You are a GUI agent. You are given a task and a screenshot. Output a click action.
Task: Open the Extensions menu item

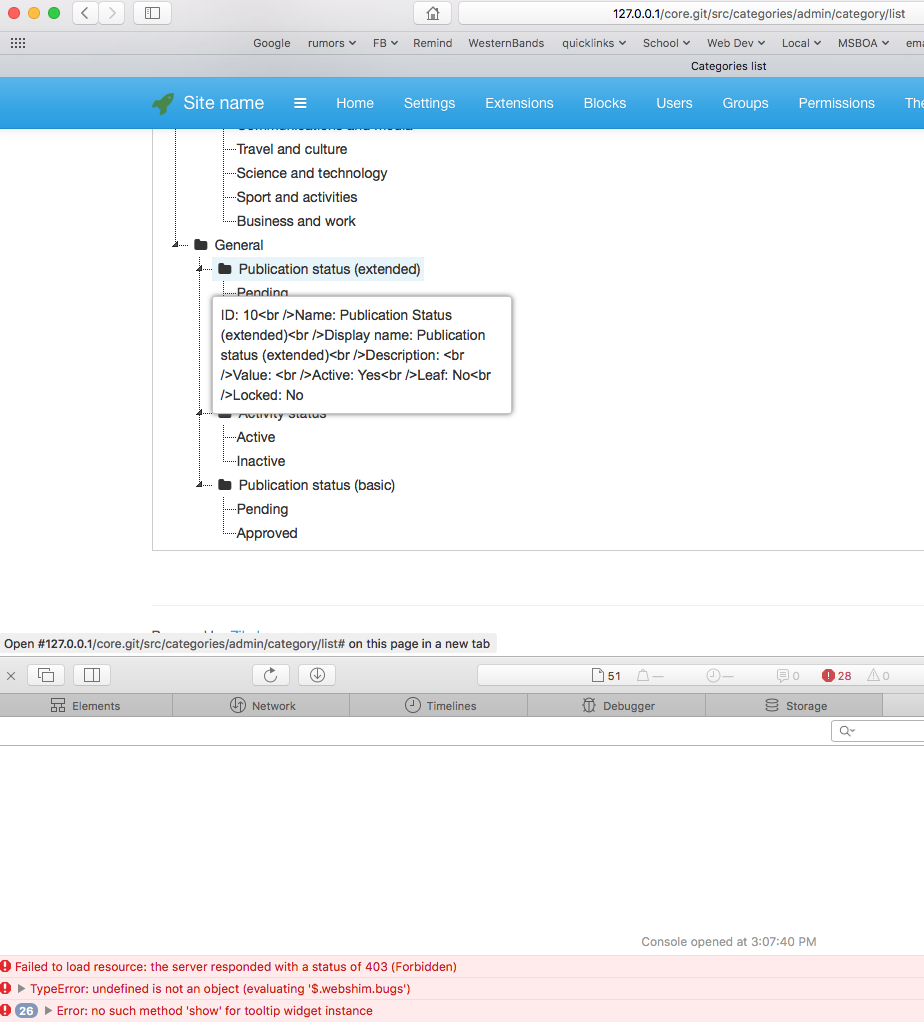(x=519, y=103)
